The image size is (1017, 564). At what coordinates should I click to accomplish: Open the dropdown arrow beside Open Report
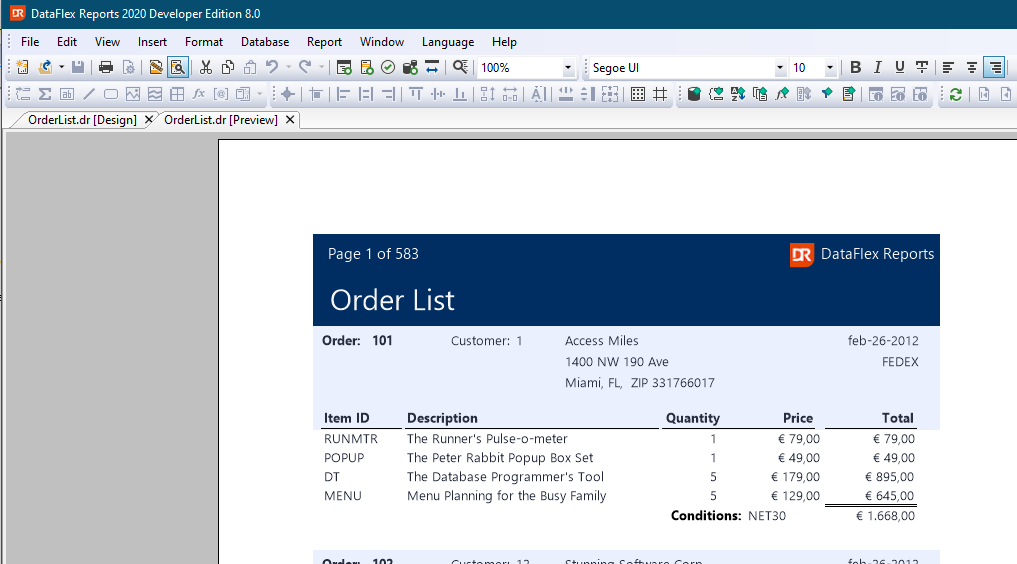62,67
